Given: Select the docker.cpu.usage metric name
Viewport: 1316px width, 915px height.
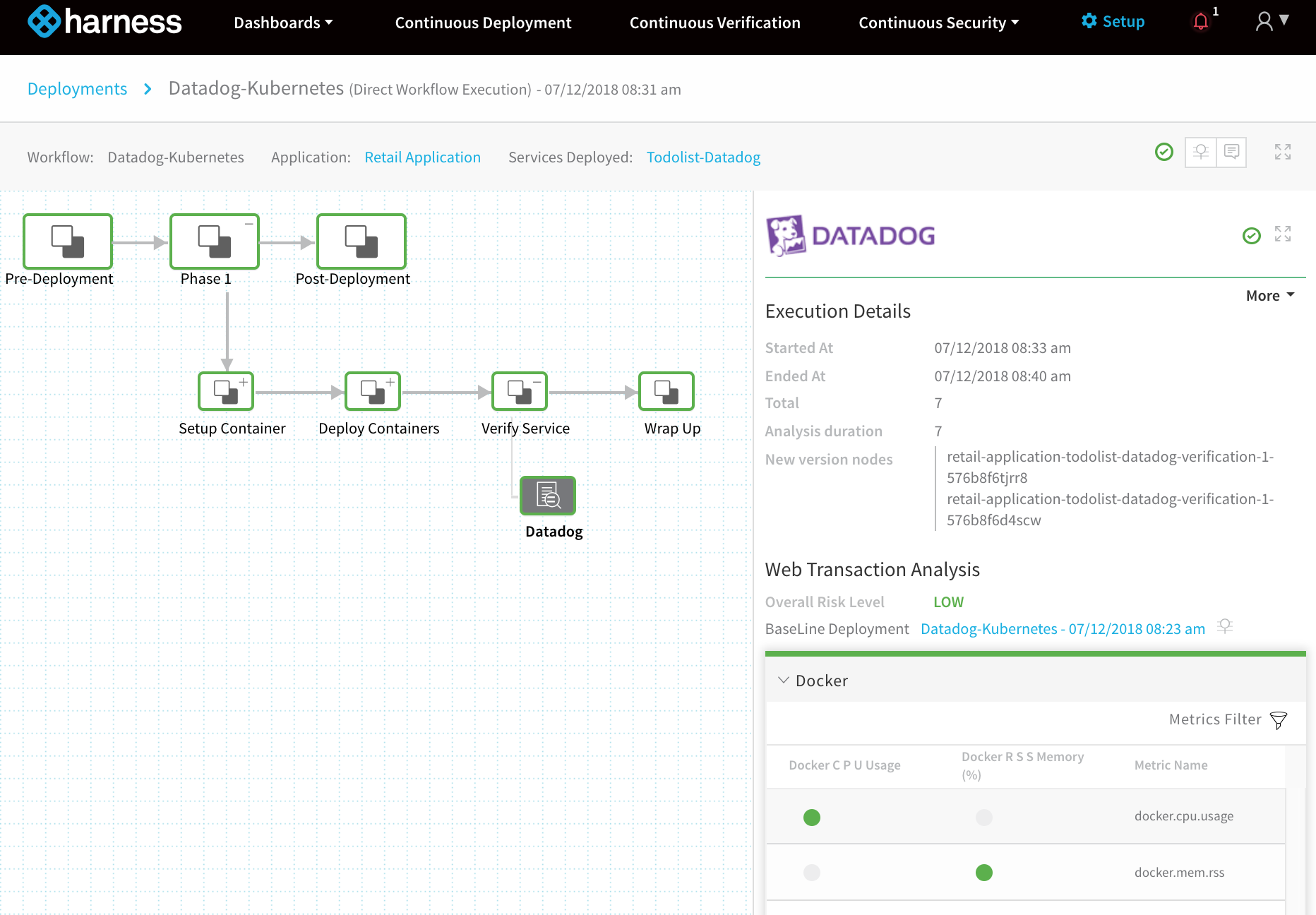Looking at the screenshot, I should pyautogui.click(x=1184, y=816).
